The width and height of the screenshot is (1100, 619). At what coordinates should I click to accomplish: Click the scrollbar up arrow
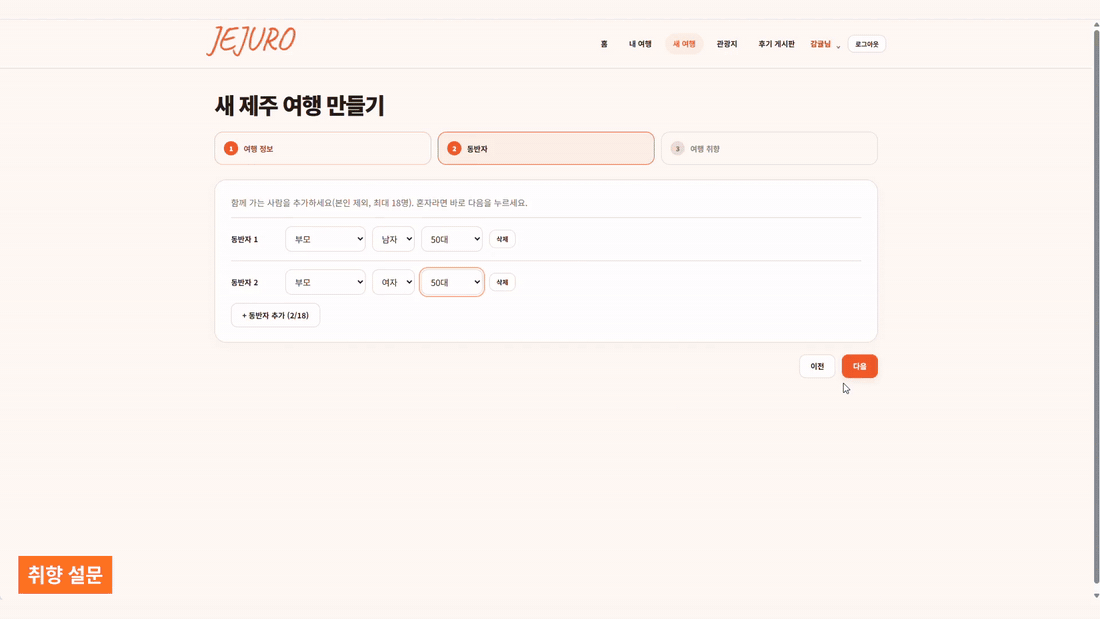click(x=1096, y=25)
